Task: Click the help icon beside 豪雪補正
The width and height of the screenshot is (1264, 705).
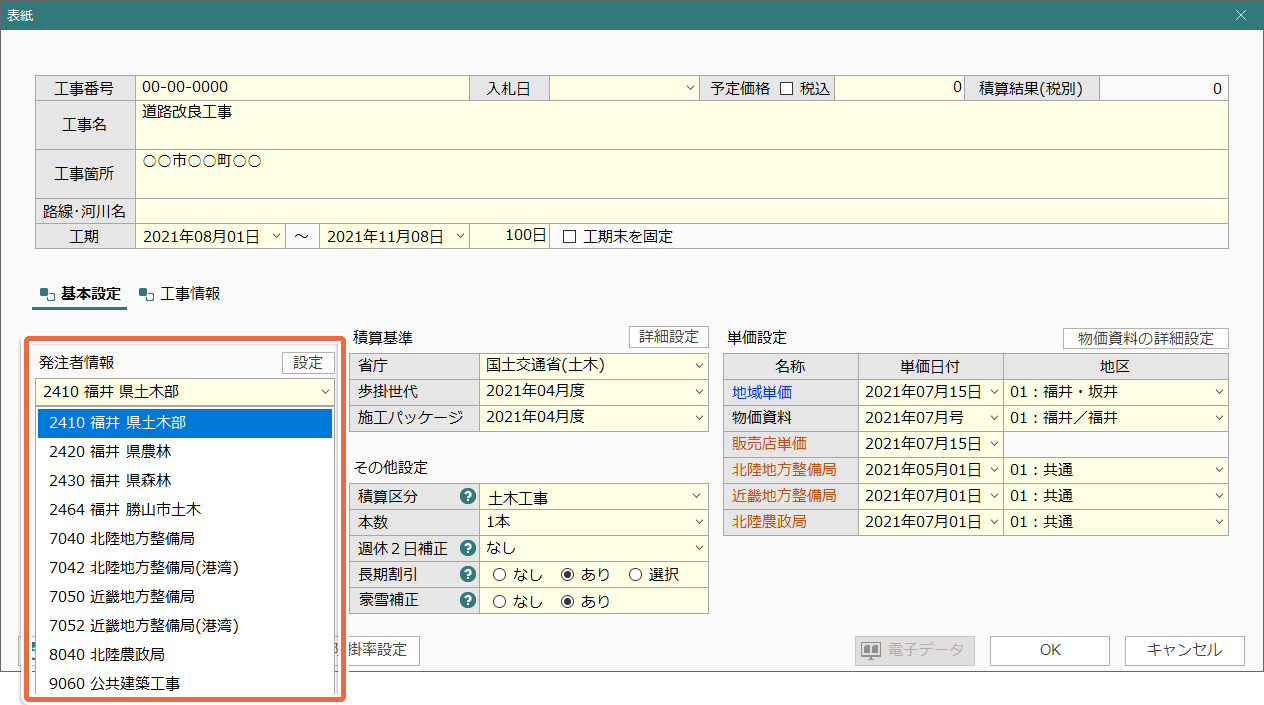Action: pyautogui.click(x=466, y=600)
